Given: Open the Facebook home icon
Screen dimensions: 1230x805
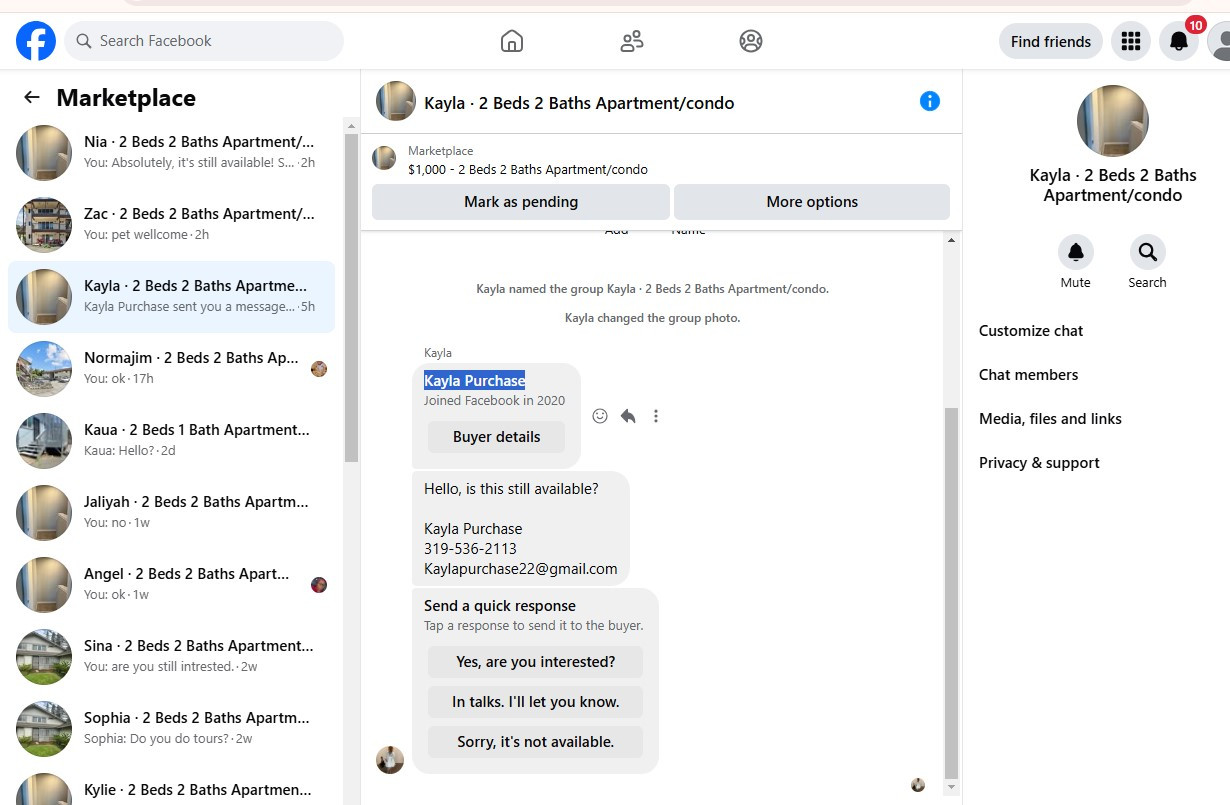Looking at the screenshot, I should (511, 41).
